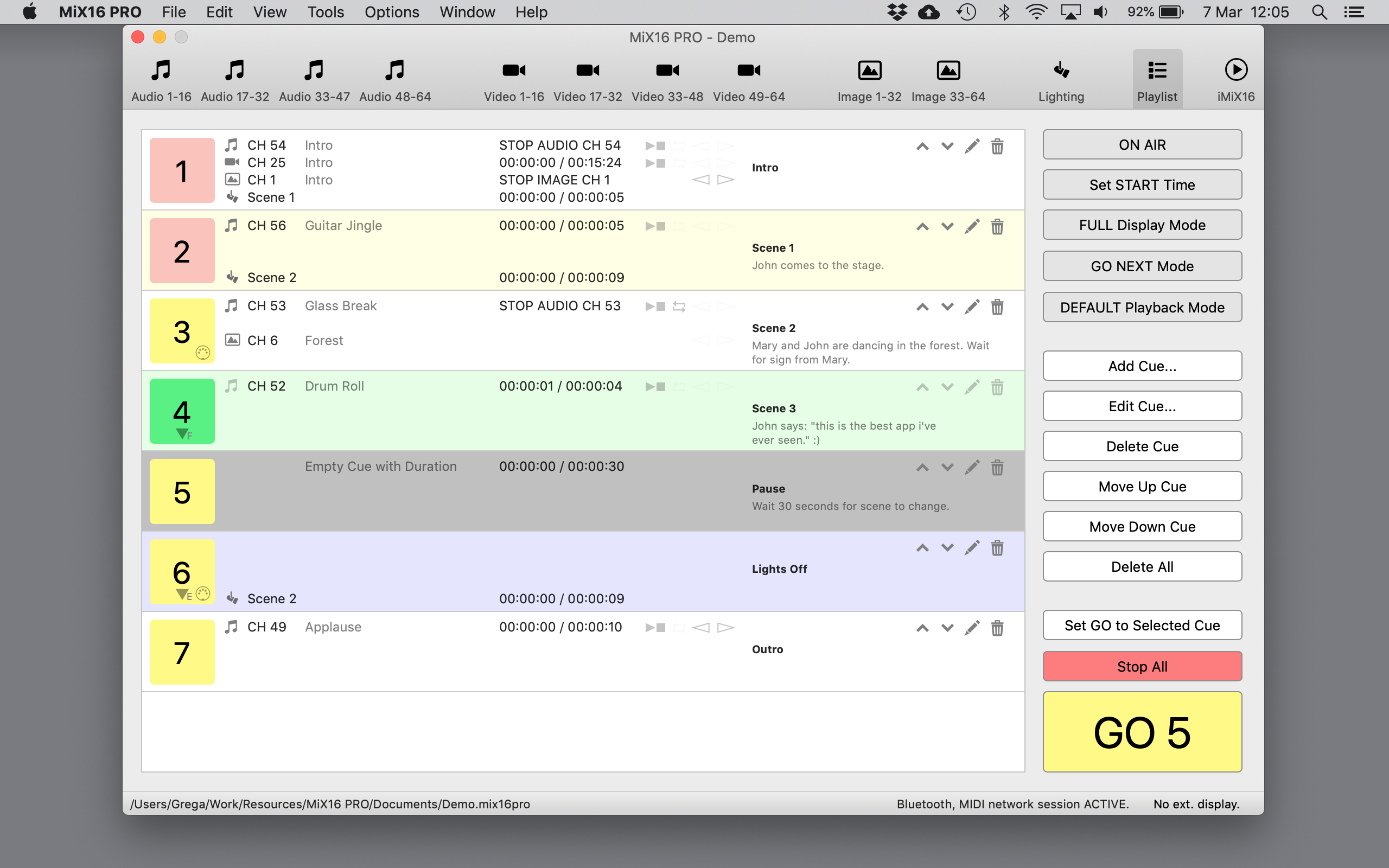Screen dimensions: 1389x868
Task: Click the pencil edit icon for cue 5
Action: point(972,467)
